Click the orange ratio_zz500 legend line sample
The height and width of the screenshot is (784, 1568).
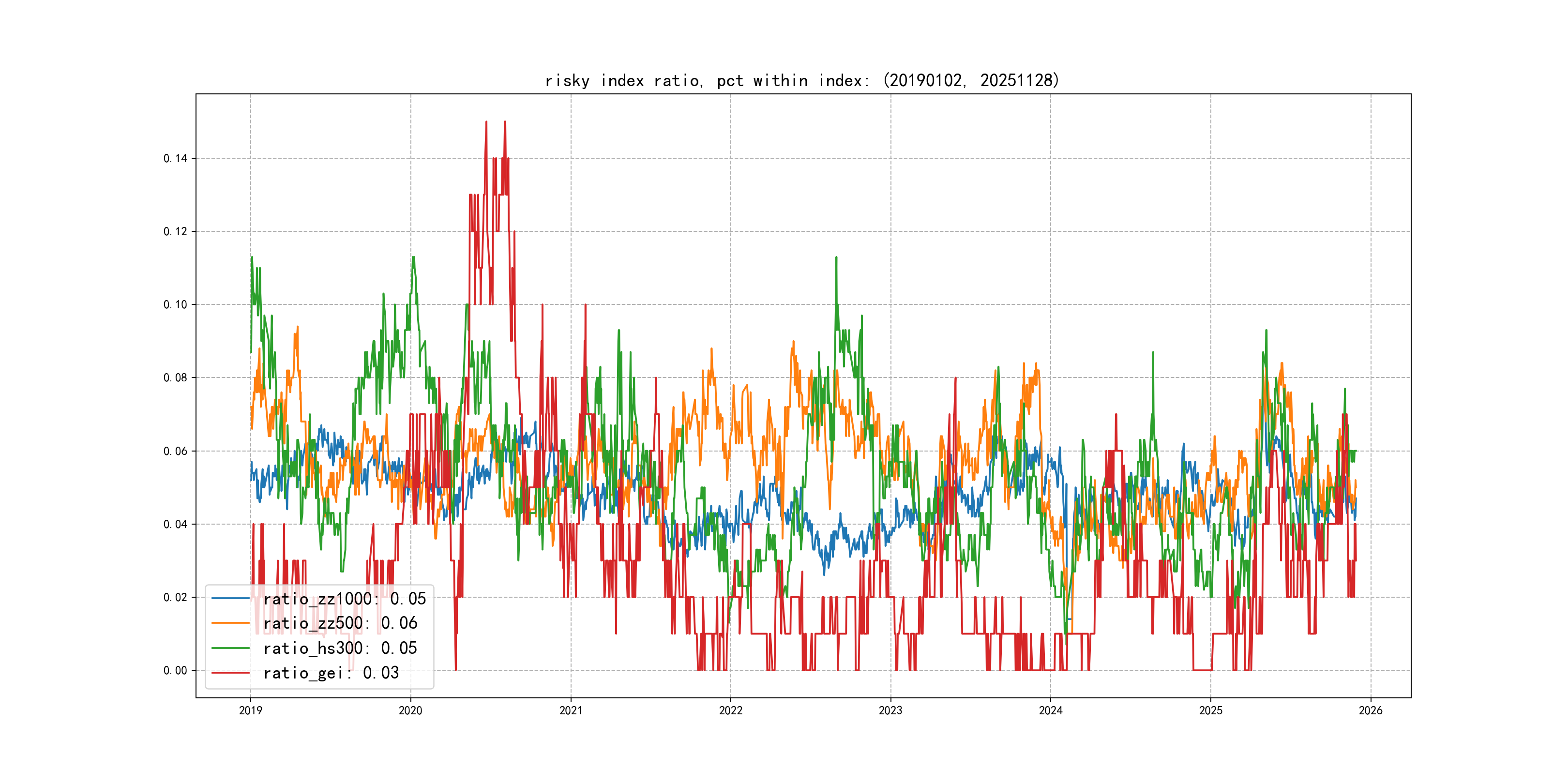click(x=230, y=623)
